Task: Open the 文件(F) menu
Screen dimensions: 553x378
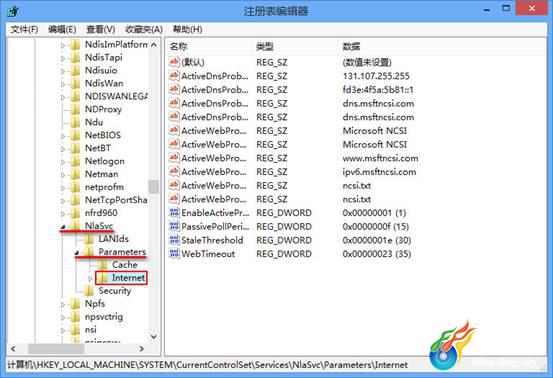Action: [24, 29]
